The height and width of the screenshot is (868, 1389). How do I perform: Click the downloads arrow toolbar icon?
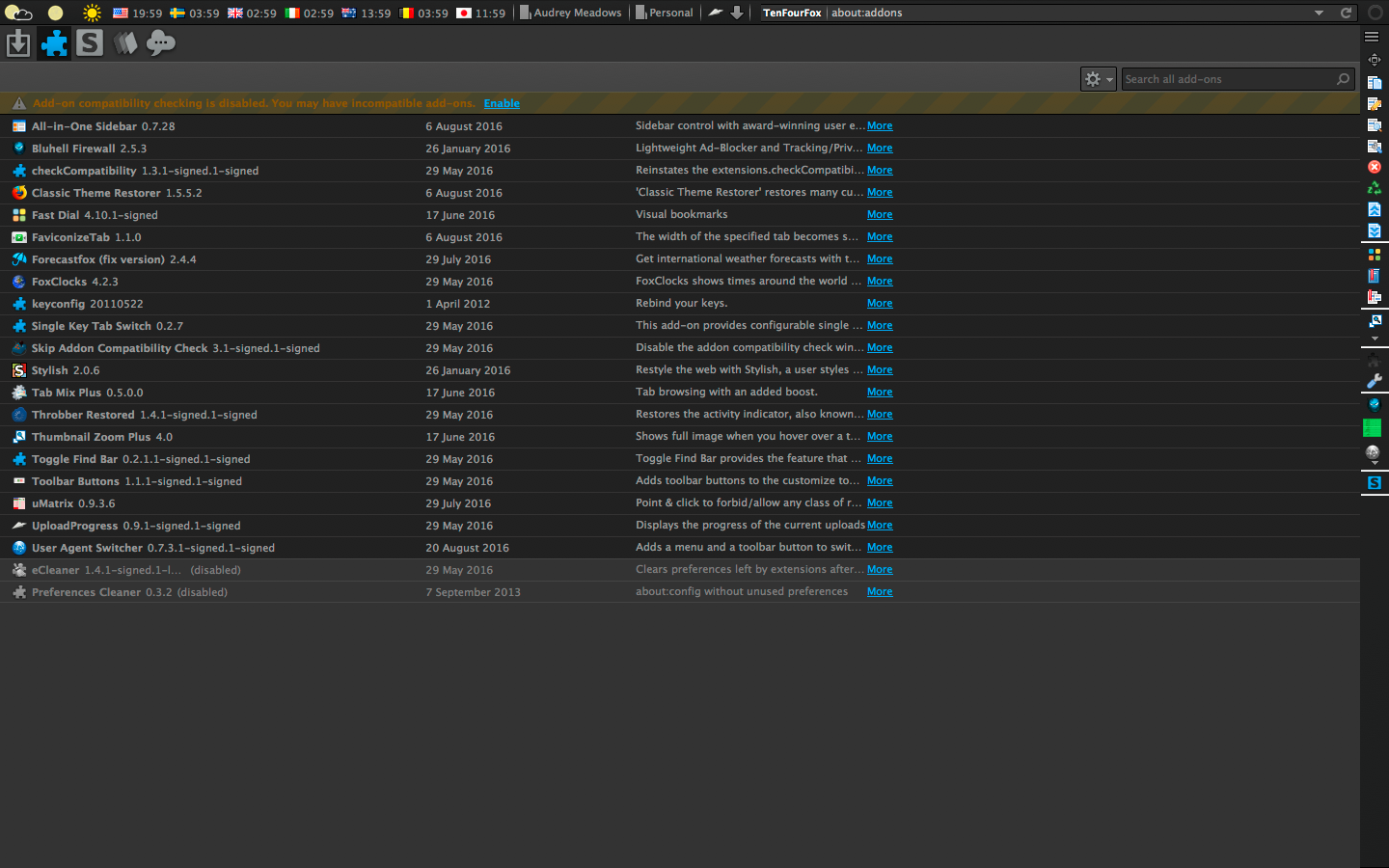coord(737,13)
